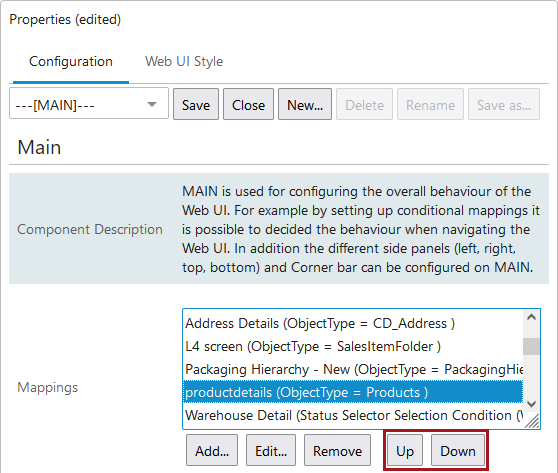This screenshot has width=558, height=473.
Task: Click the Save as... button
Action: (504, 104)
